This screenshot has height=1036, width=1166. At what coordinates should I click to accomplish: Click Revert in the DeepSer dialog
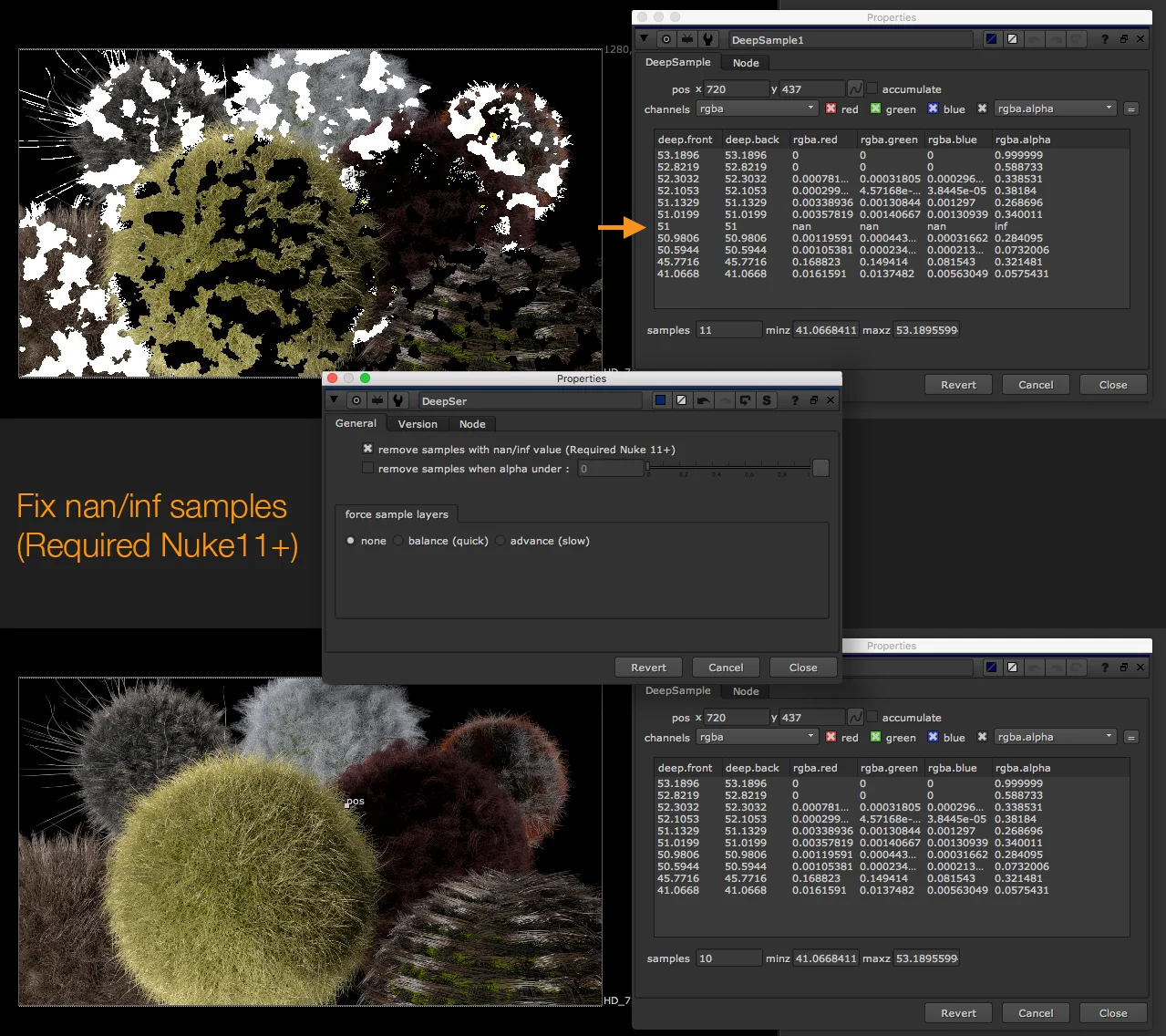click(648, 668)
